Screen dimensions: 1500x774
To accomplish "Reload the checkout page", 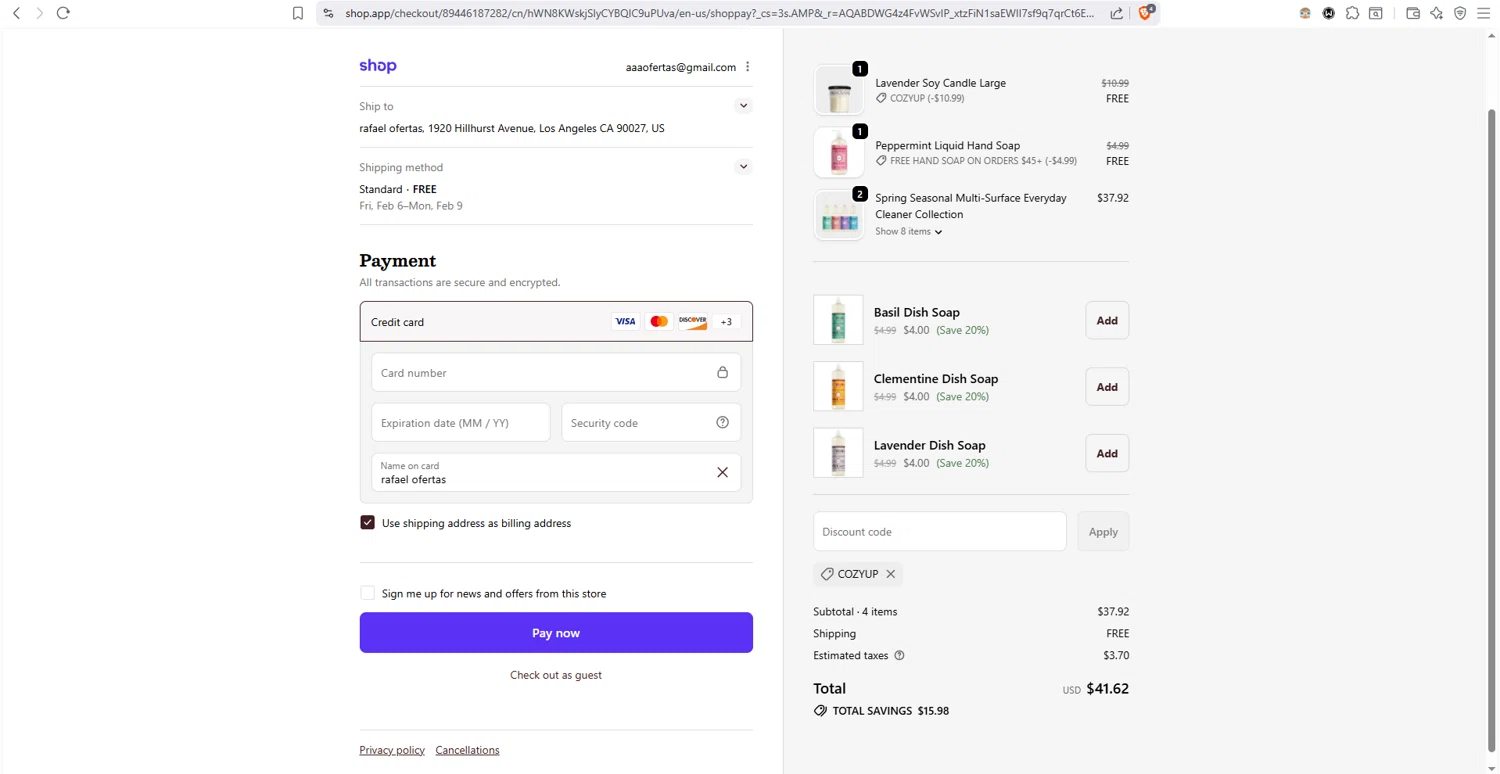I will coord(63,13).
